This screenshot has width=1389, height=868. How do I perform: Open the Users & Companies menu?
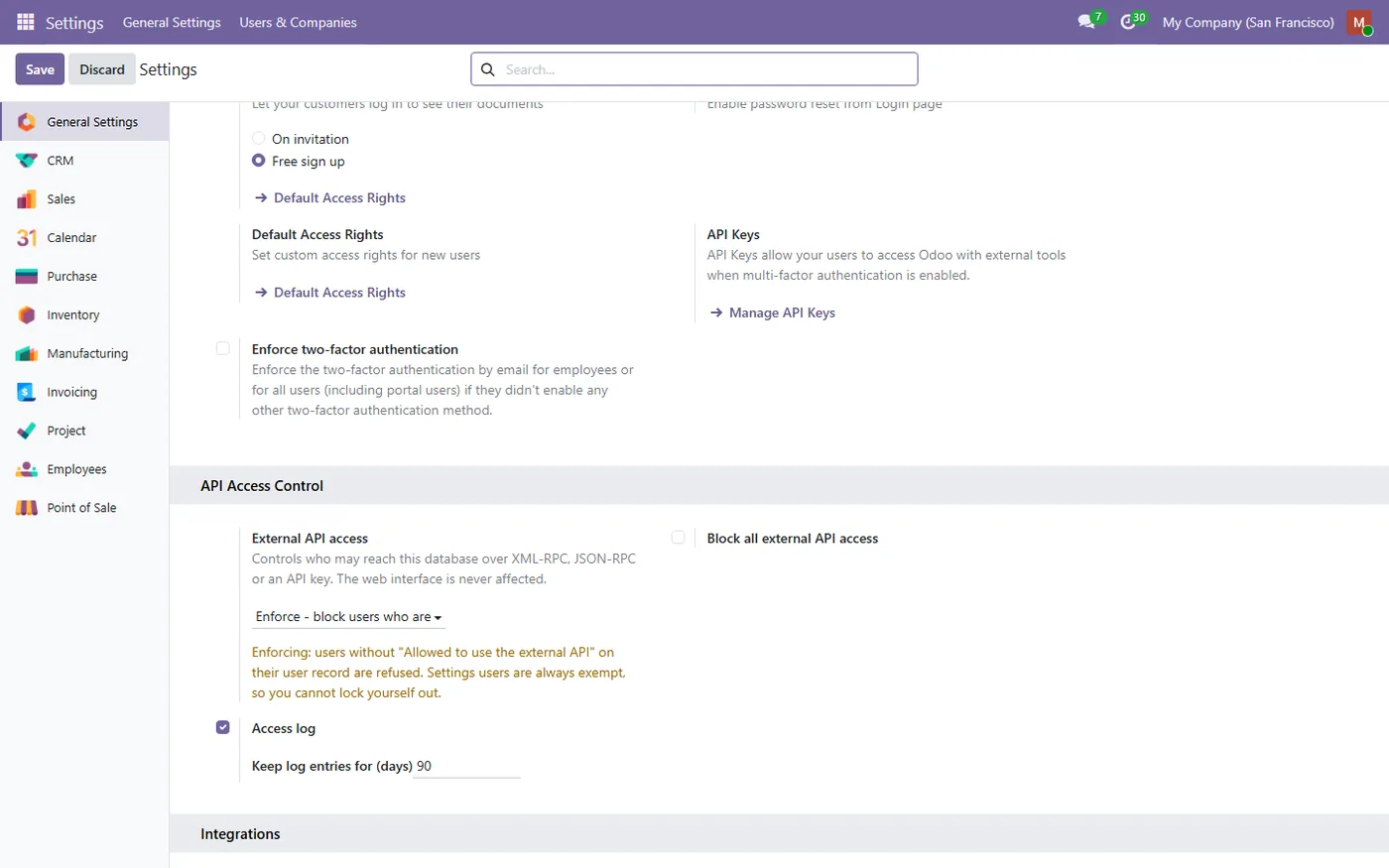tap(298, 22)
